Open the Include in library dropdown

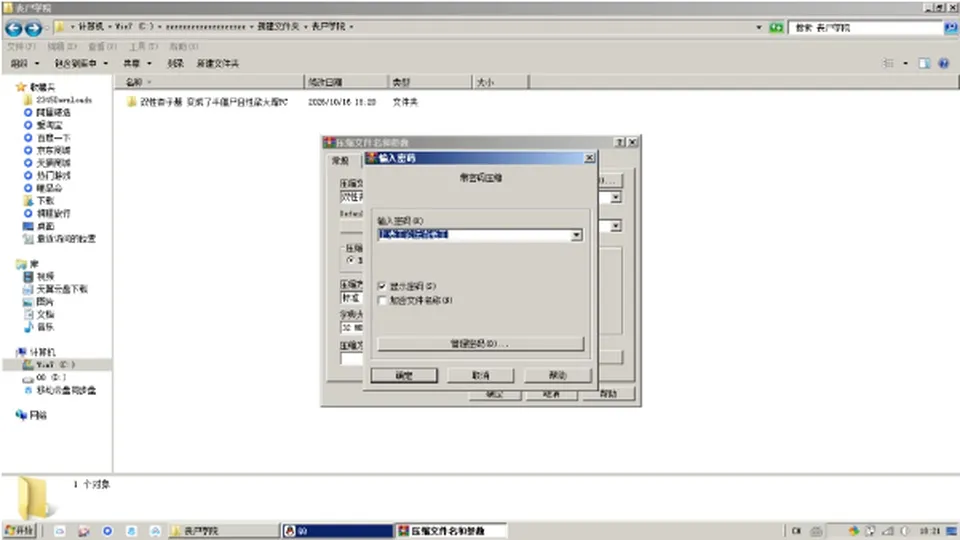[x=81, y=63]
